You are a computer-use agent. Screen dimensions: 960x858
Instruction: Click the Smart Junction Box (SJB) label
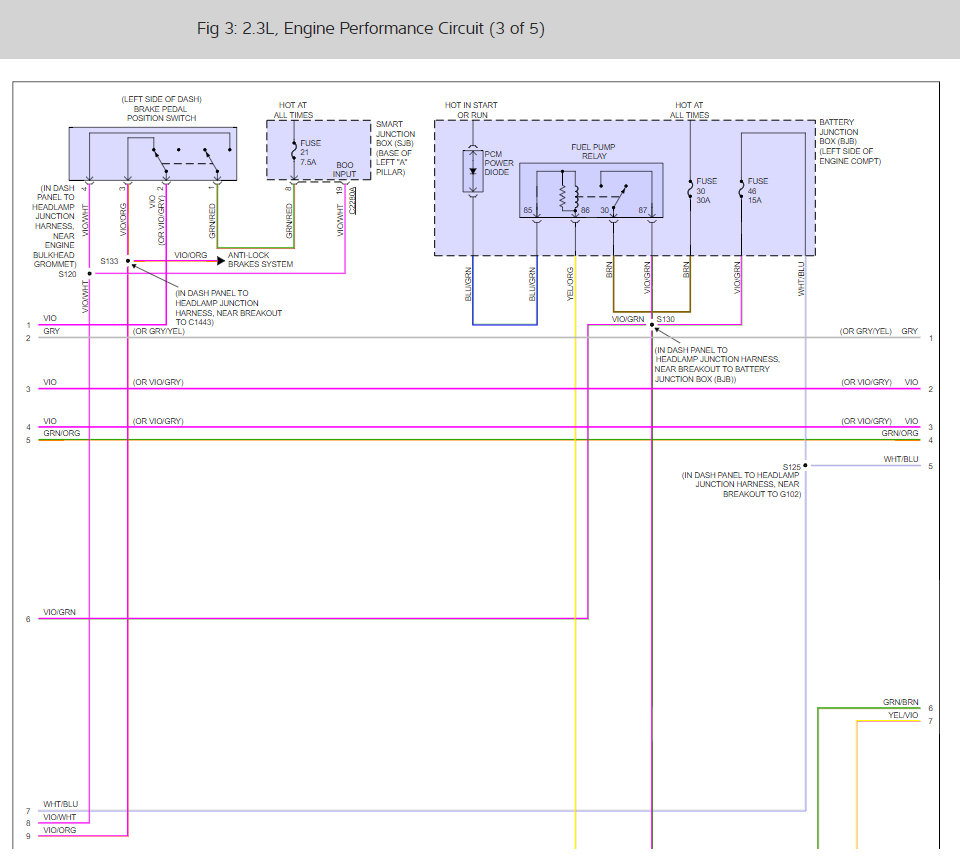[395, 148]
